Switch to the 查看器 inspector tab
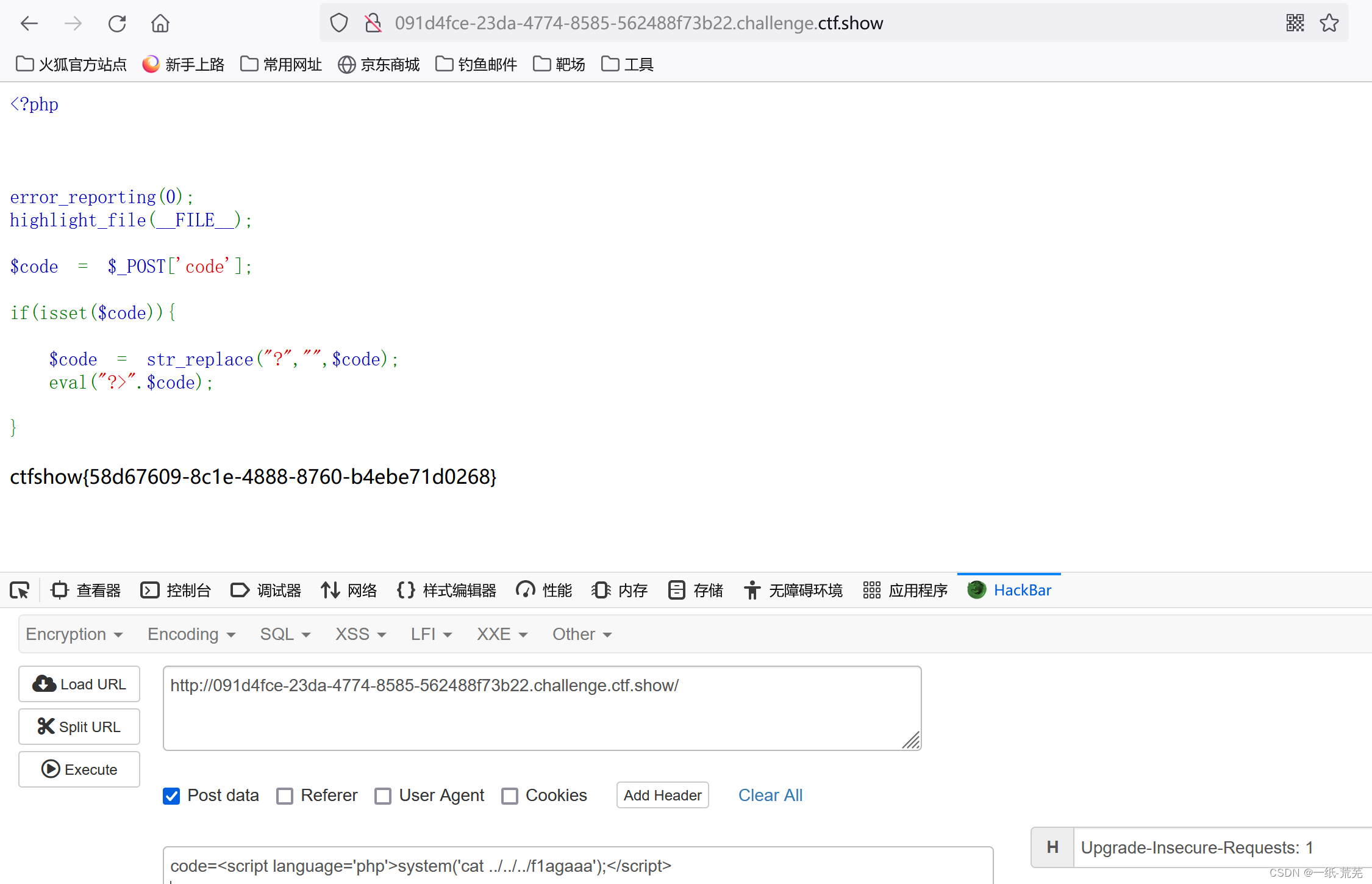Screen dimensions: 1372x884 click(x=86, y=591)
